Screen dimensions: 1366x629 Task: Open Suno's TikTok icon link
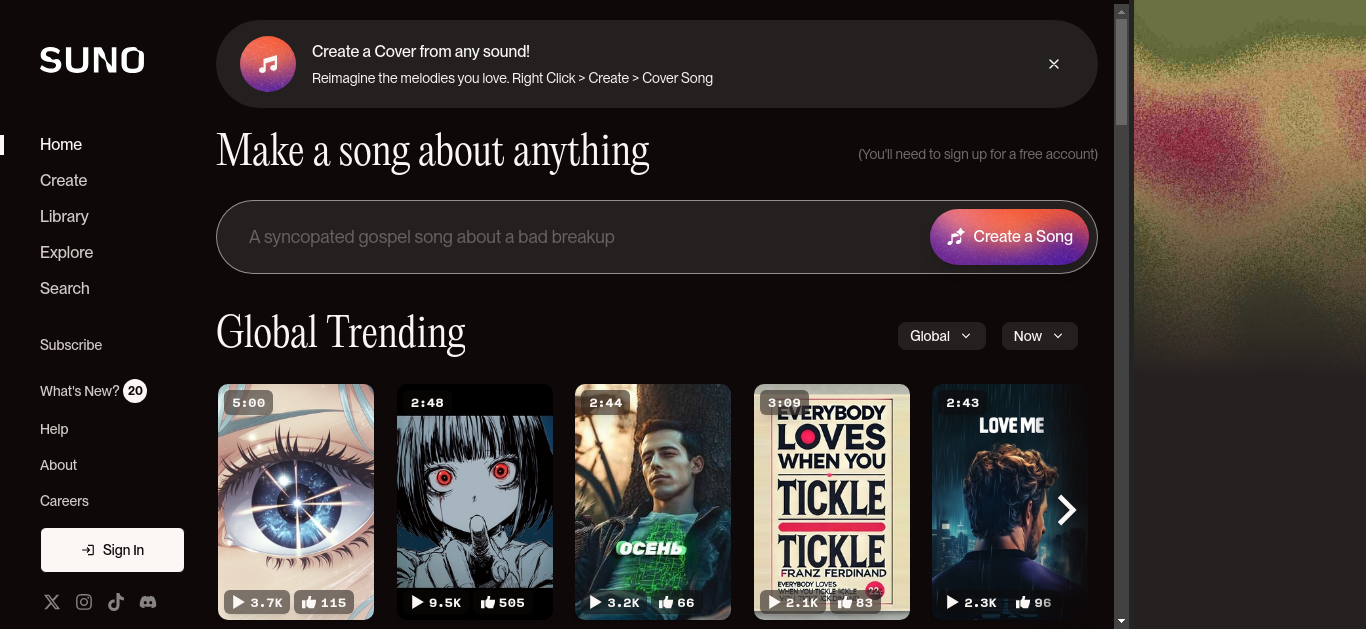[116, 602]
